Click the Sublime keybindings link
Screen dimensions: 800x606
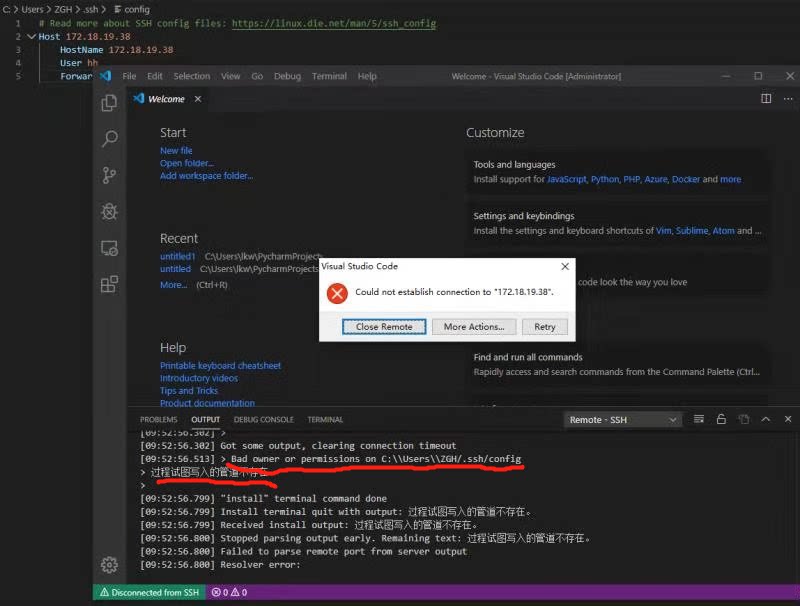pos(692,231)
